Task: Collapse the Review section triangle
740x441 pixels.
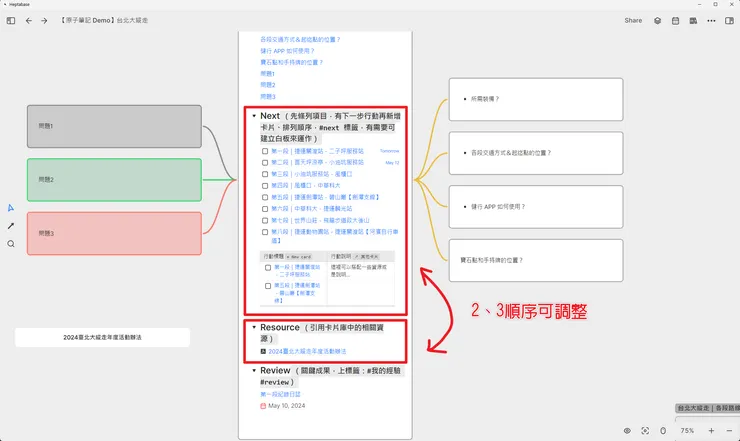Action: tap(254, 370)
